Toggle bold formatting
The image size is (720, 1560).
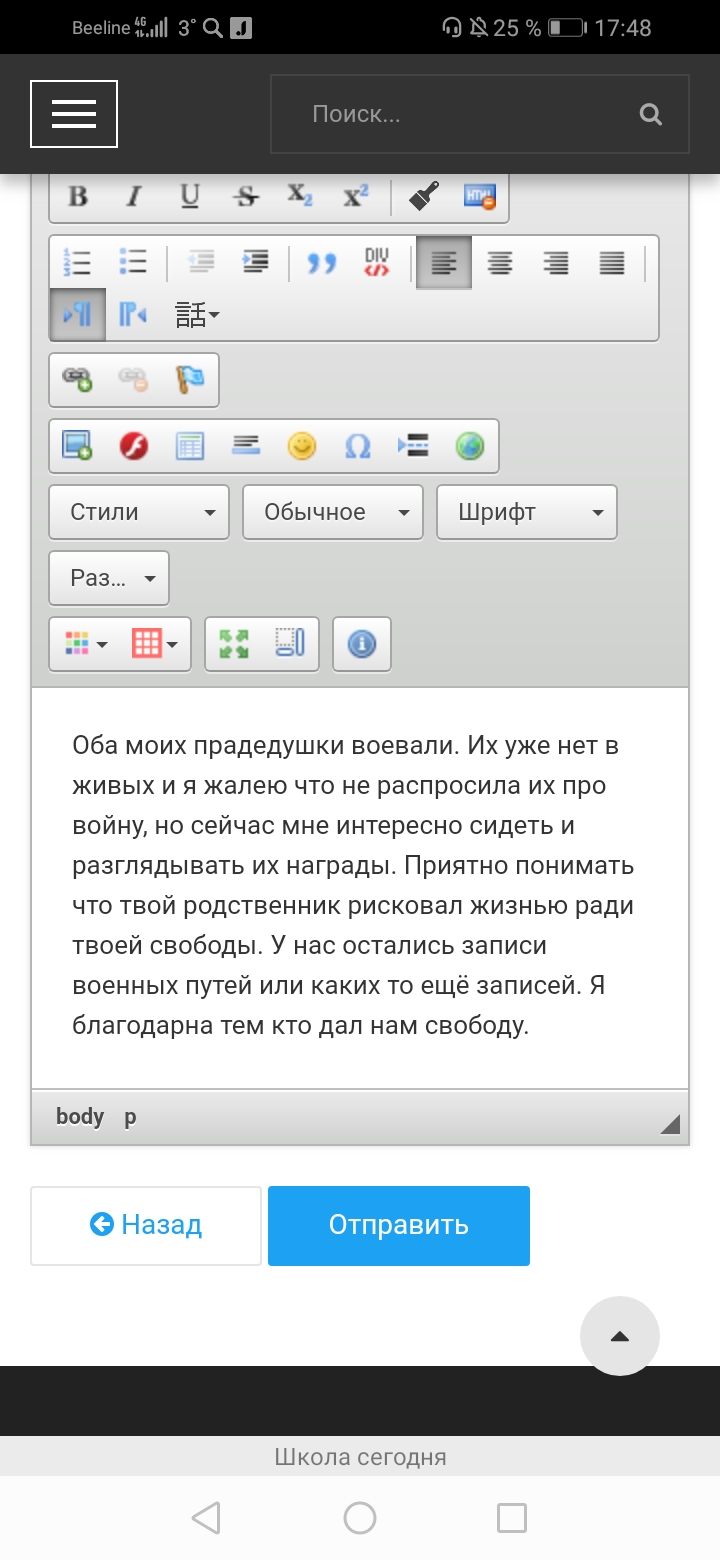[78, 196]
